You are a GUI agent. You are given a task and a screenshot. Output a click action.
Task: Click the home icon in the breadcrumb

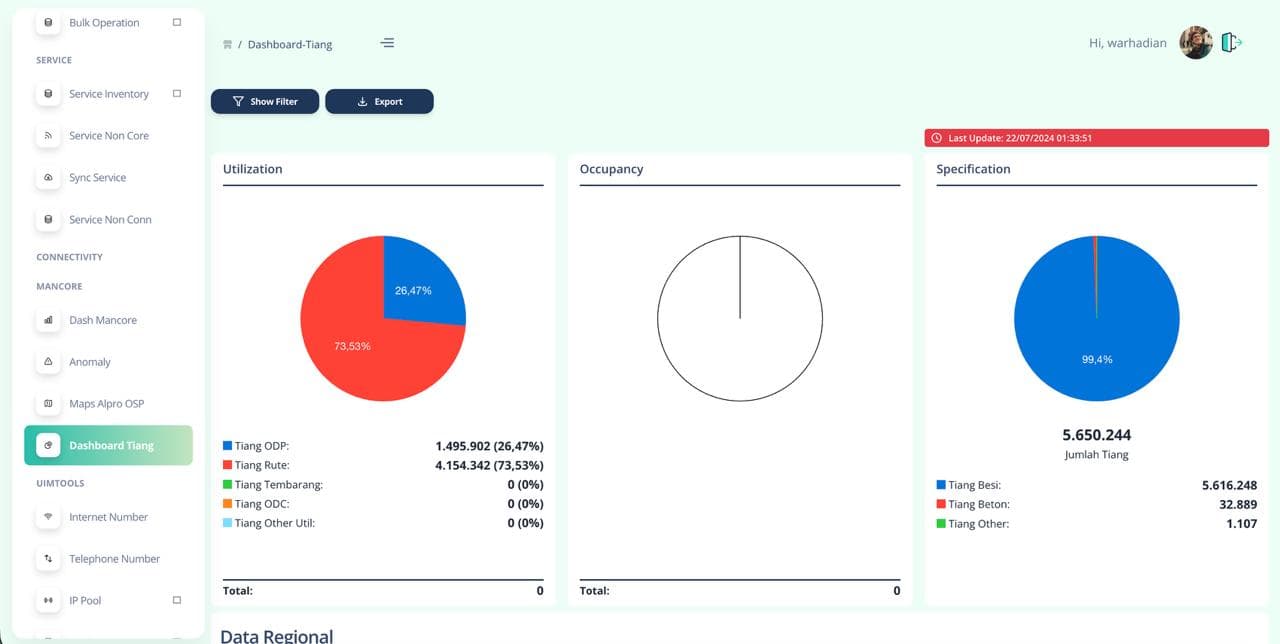coord(228,45)
